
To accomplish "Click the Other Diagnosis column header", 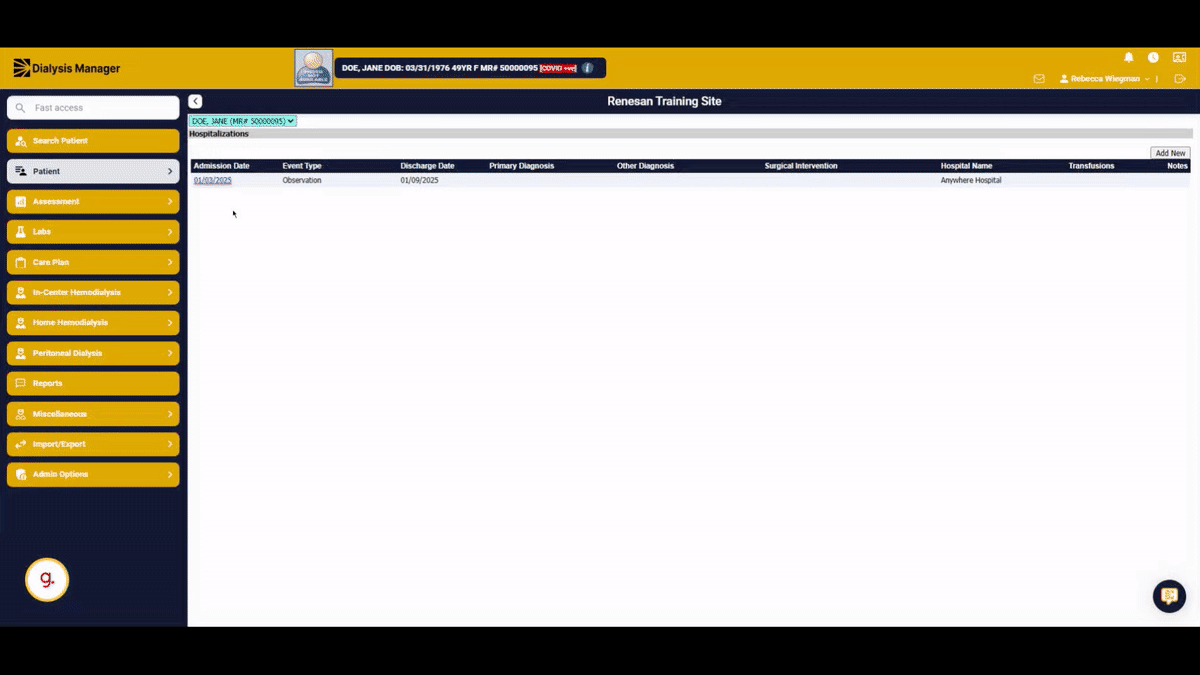I will tap(645, 166).
